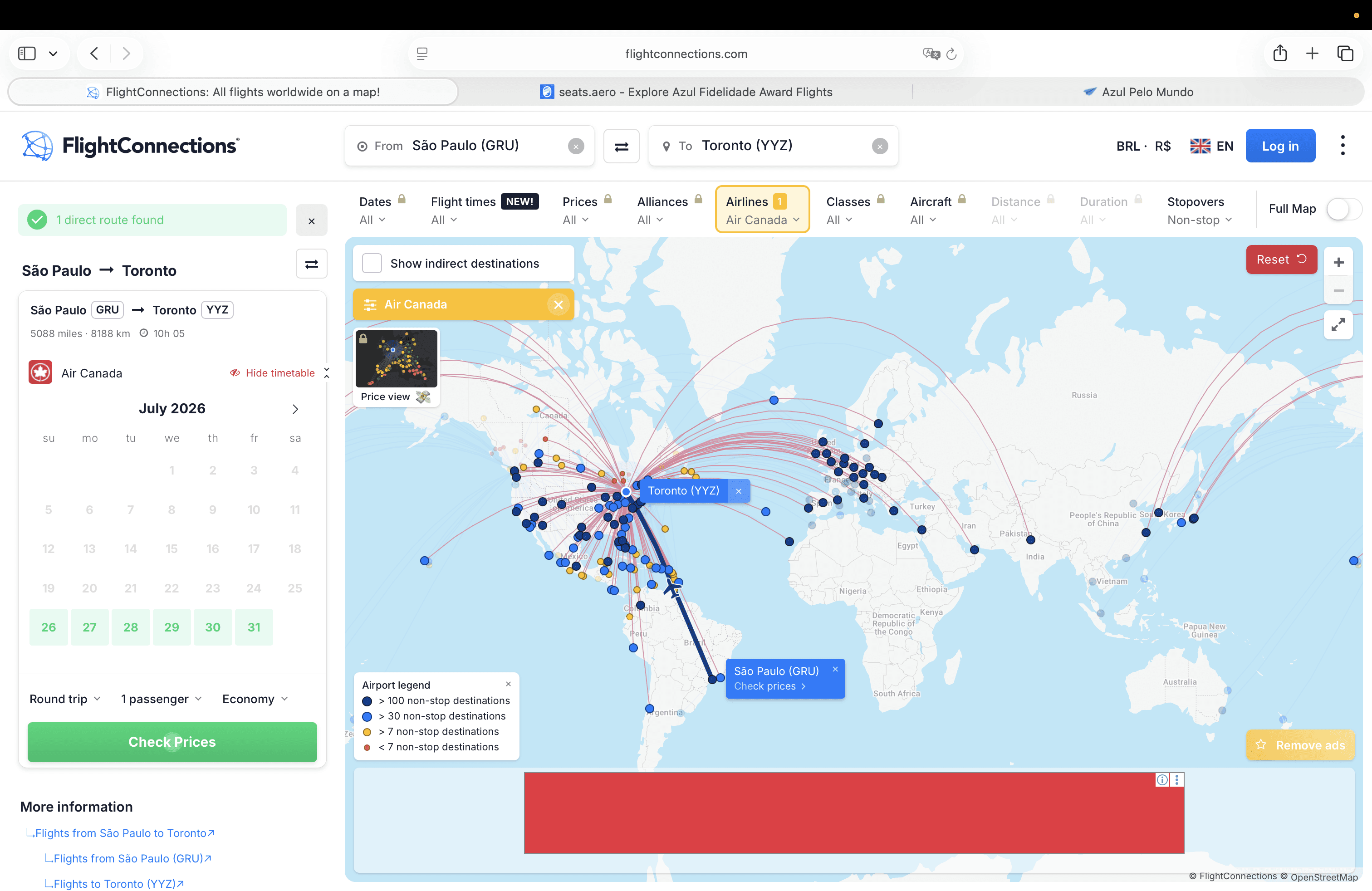Click the FlightConnections logo
Screen dimensions: 1372x891
[x=130, y=145]
